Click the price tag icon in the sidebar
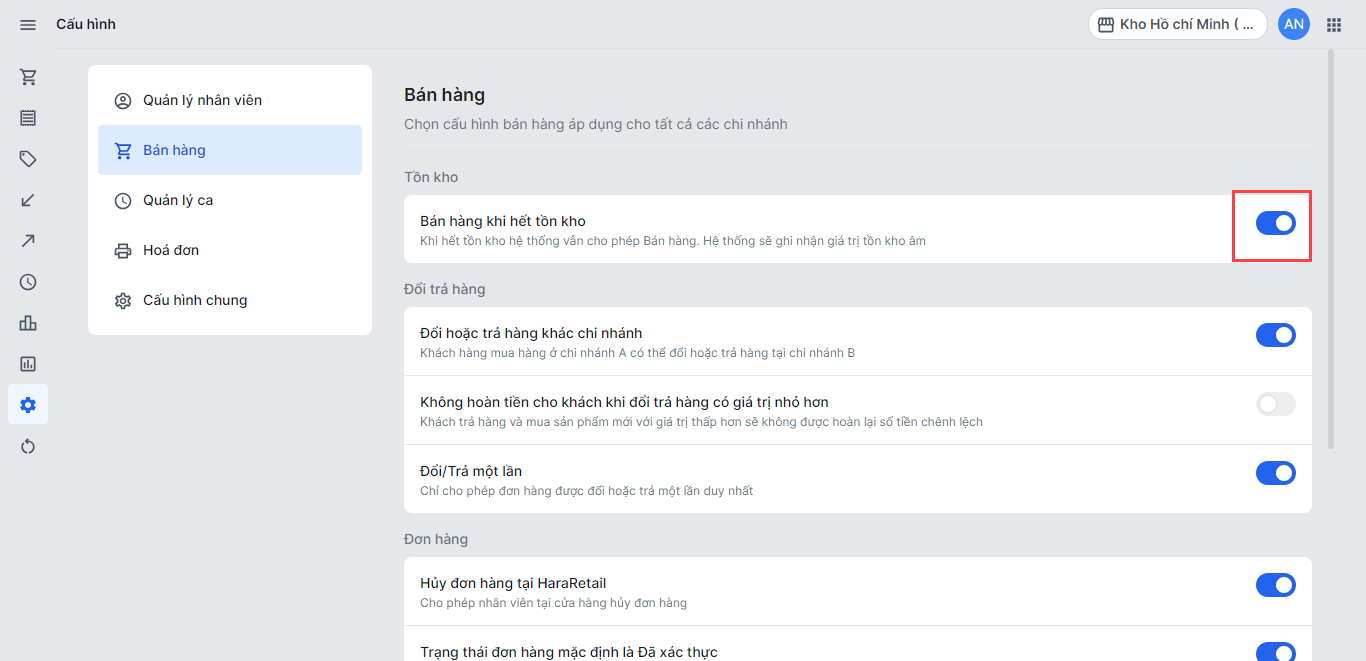 point(28,159)
